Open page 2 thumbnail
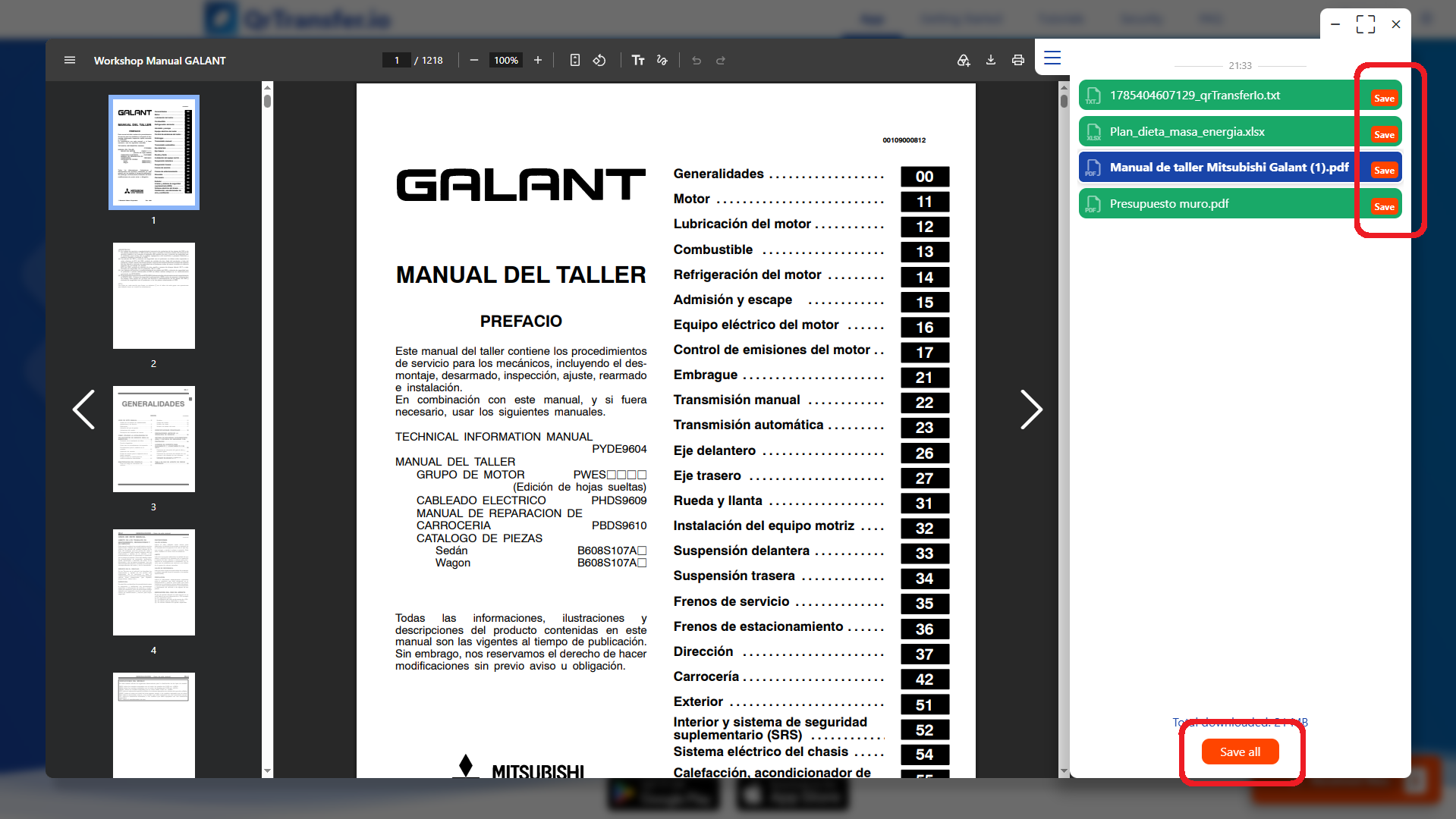The width and height of the screenshot is (1456, 819). tap(154, 296)
